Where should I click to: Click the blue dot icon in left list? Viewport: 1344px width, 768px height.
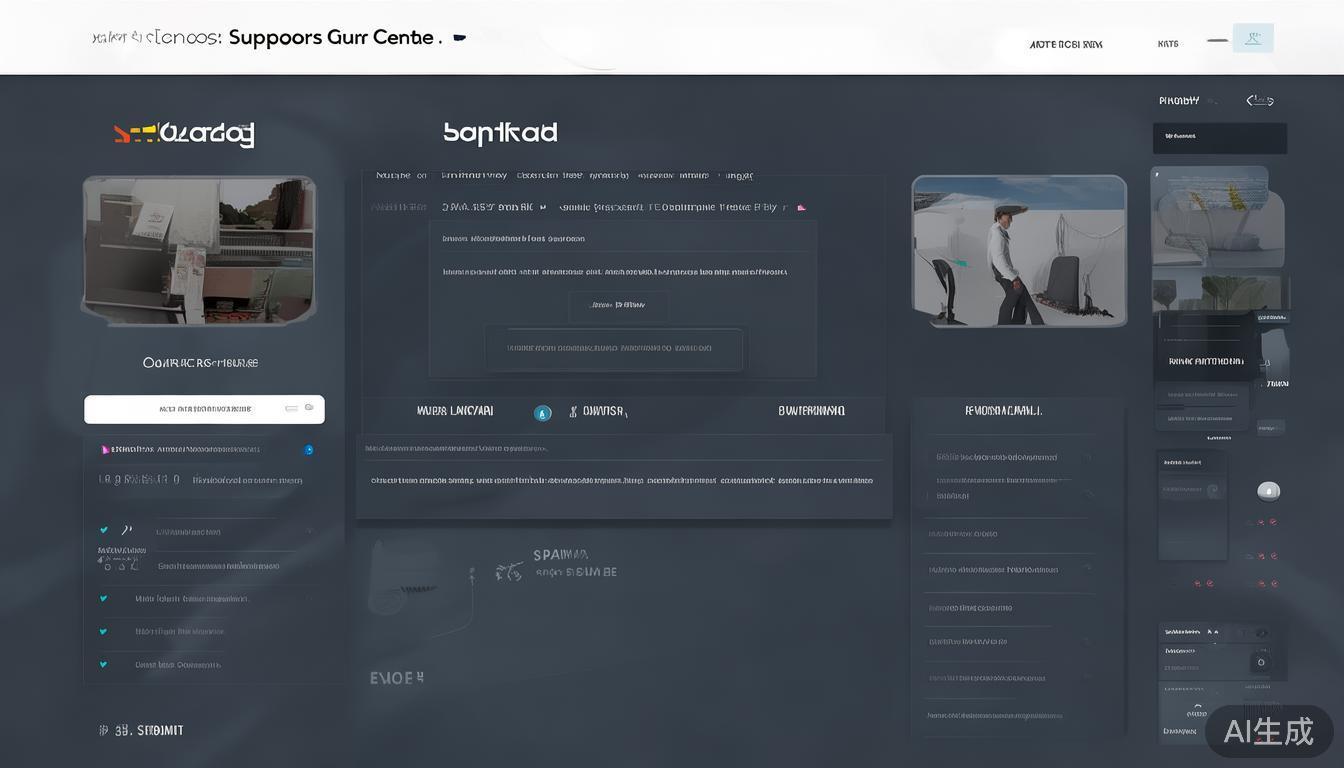308,450
